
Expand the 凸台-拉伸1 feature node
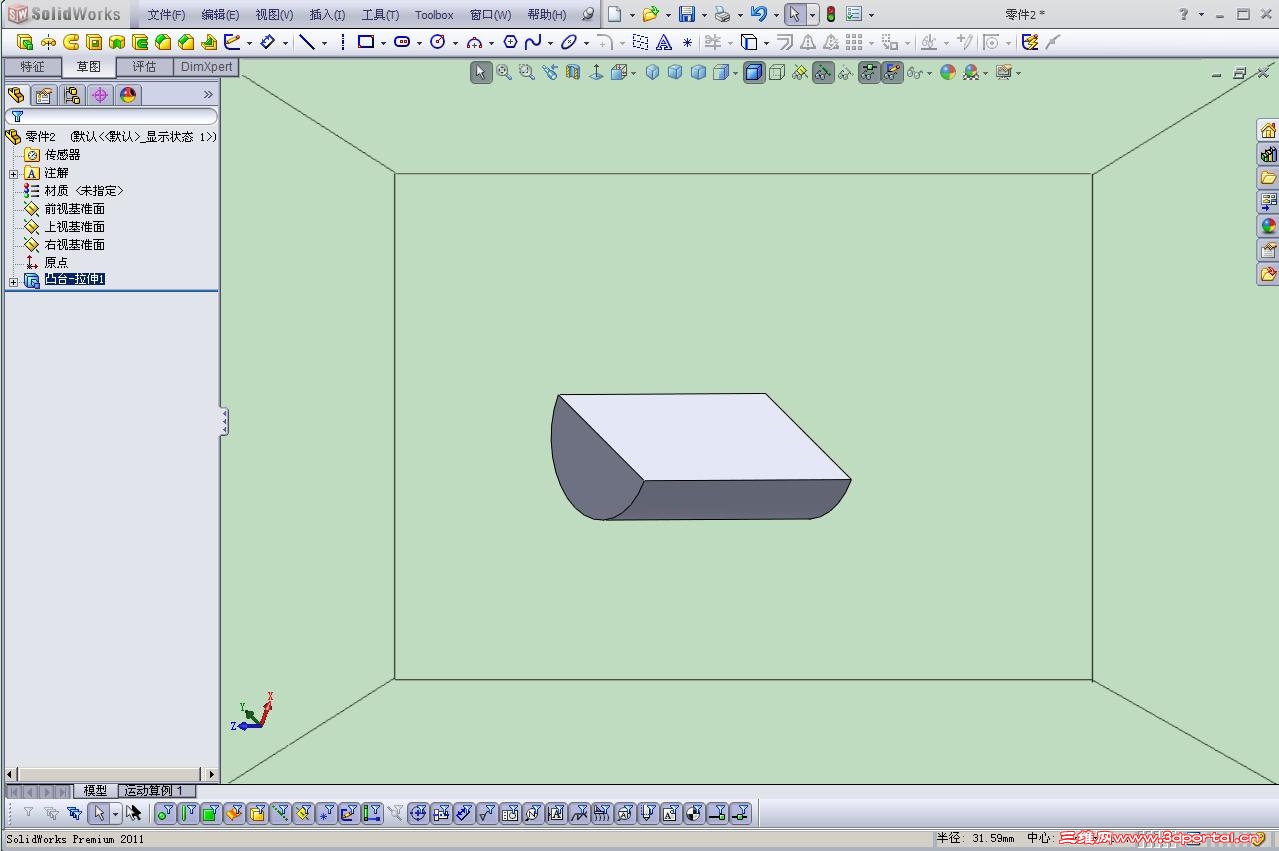tap(13, 281)
